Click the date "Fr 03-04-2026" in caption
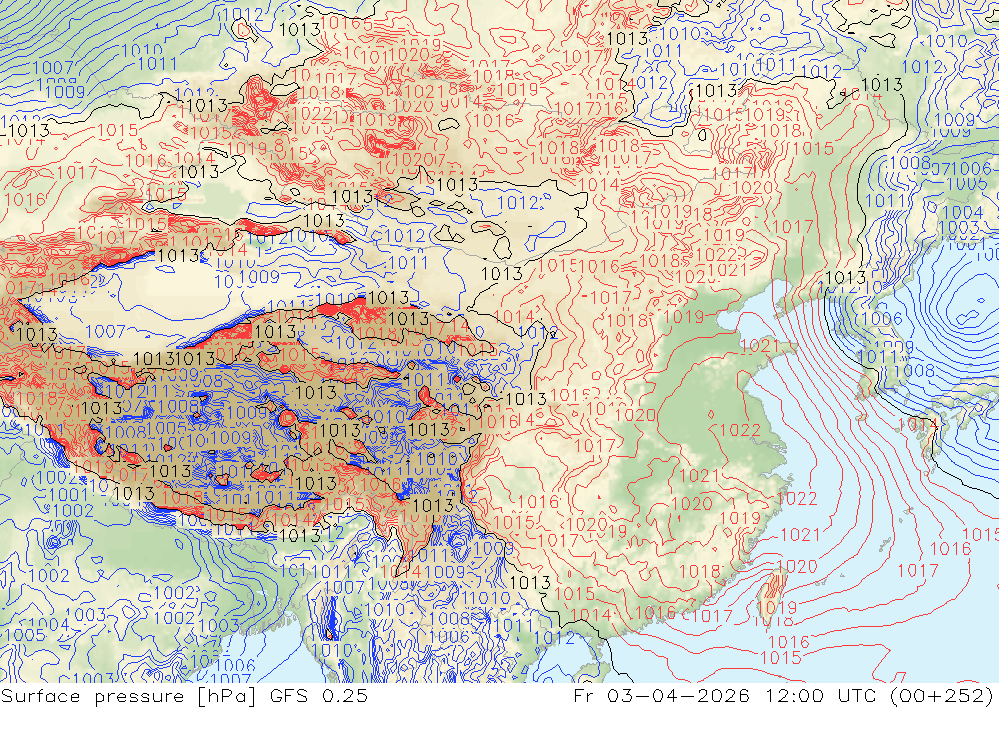This screenshot has width=1000, height=733. pos(661,696)
